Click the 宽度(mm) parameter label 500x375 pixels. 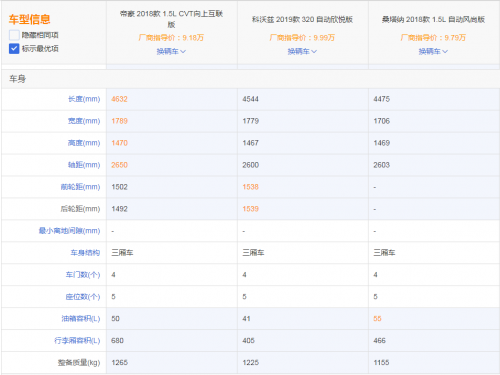click(x=84, y=121)
